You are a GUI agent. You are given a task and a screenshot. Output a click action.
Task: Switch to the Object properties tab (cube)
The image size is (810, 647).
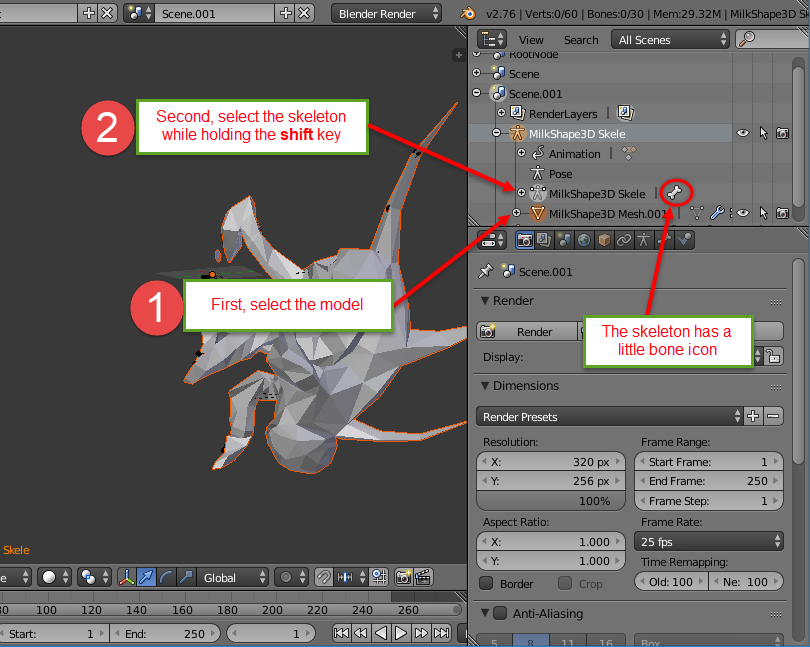point(604,240)
